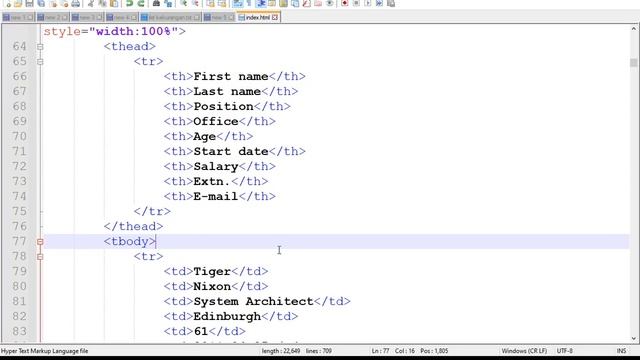Click the Zoom Out toolbar icon

coord(195,4)
